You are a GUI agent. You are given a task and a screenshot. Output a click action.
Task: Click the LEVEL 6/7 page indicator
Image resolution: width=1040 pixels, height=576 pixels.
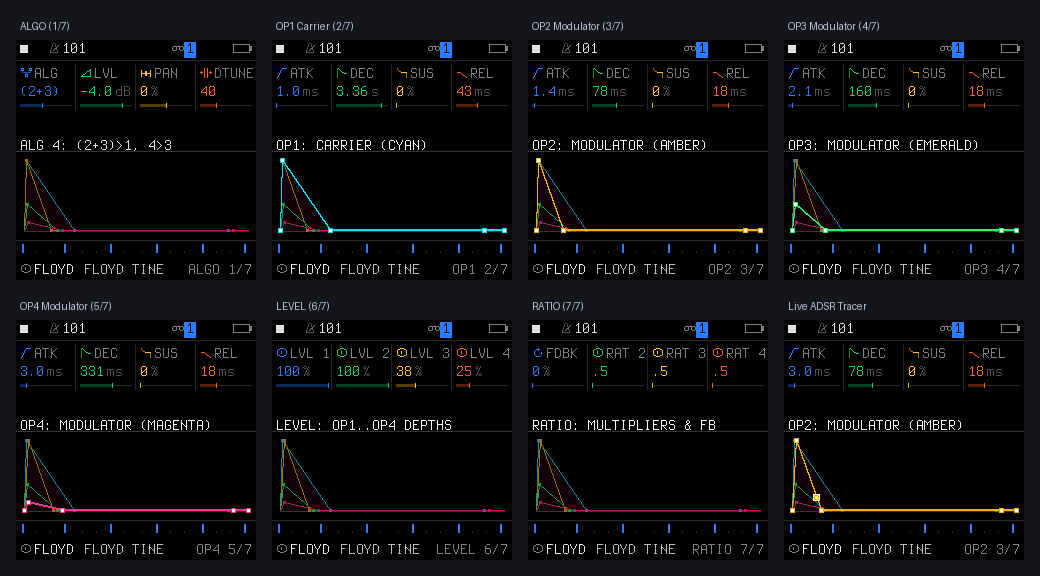pos(472,549)
